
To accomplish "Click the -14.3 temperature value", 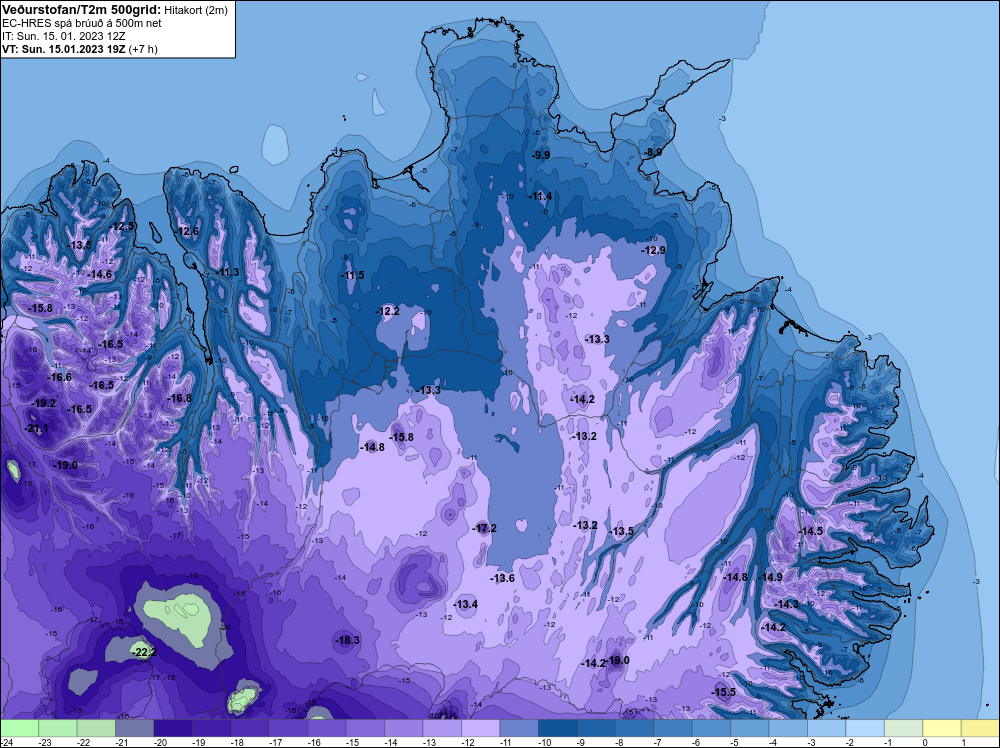I will [786, 604].
